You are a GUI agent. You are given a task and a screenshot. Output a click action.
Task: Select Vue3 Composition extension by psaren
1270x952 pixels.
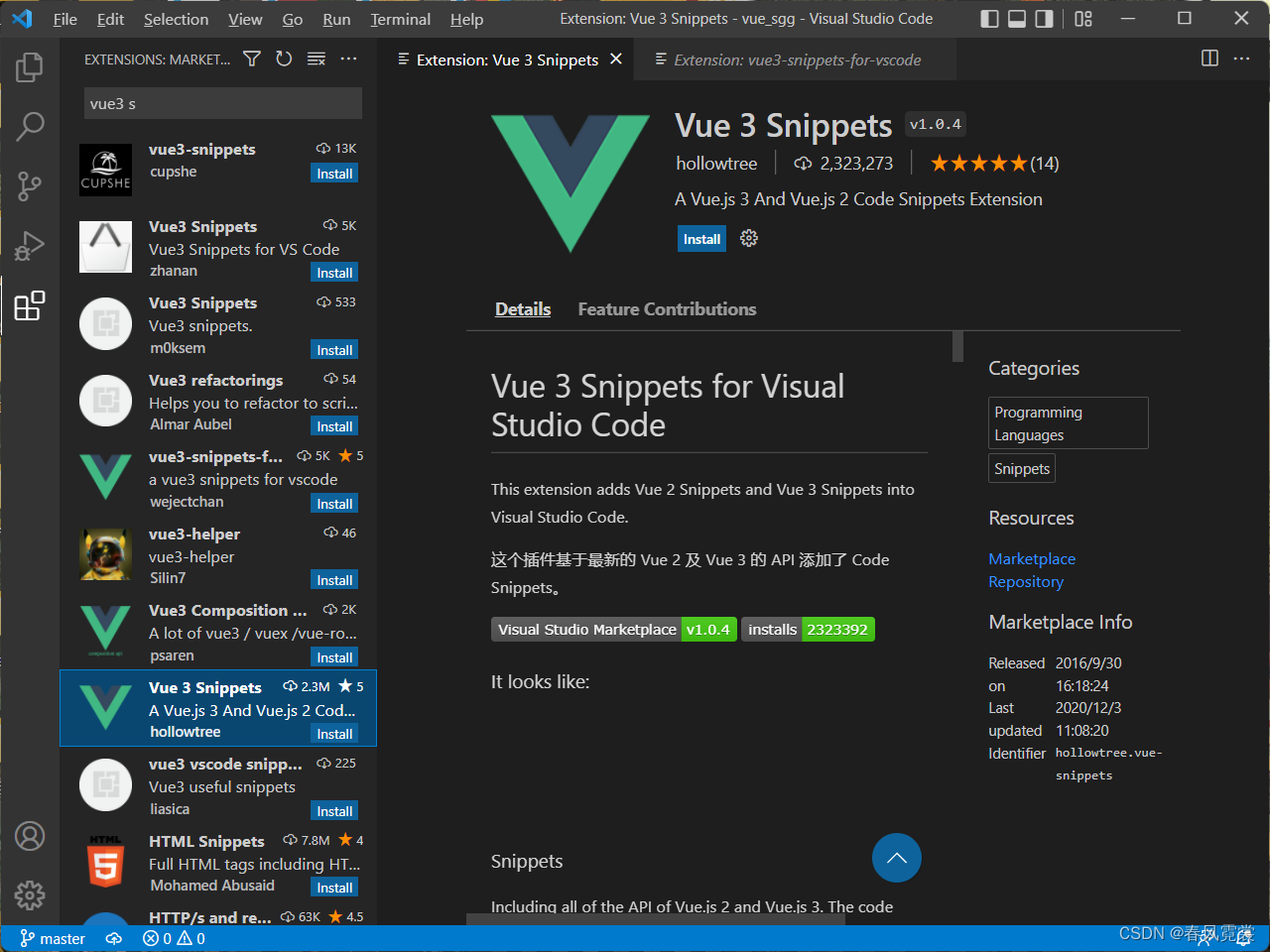(218, 632)
